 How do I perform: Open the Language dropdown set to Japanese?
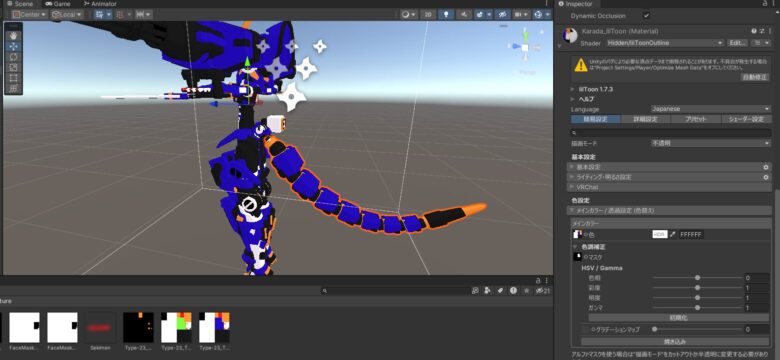click(x=710, y=109)
